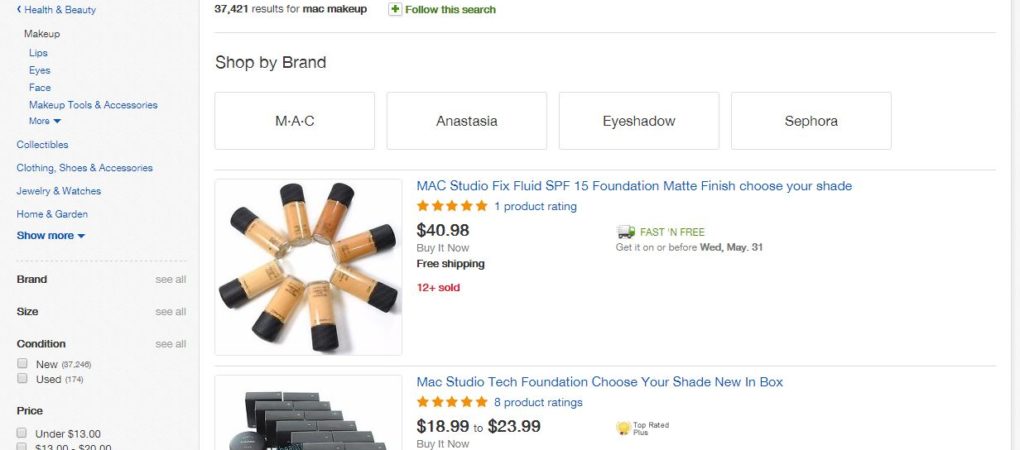See all Brand filter options
Viewport: 1020px width, 450px height.
click(170, 280)
